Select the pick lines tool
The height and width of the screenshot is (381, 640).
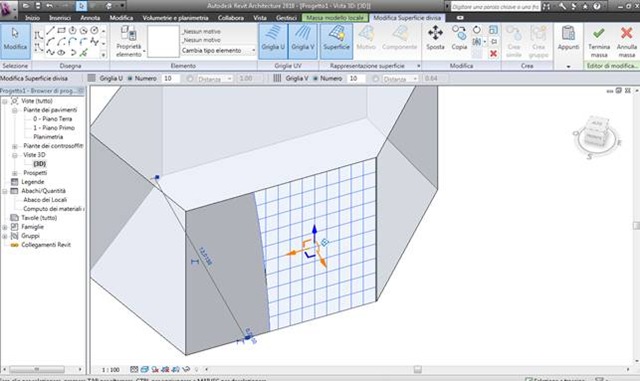[84, 52]
